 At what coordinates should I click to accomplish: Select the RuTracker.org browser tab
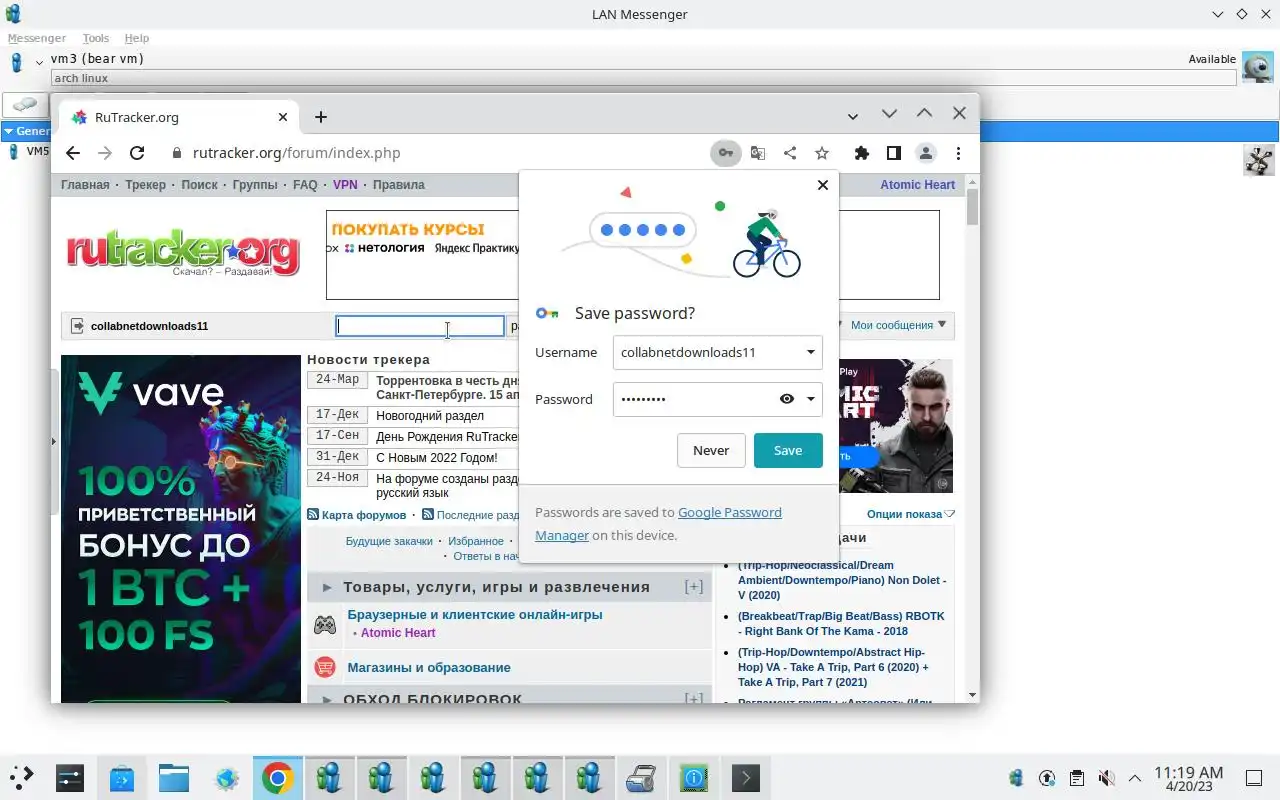(178, 117)
